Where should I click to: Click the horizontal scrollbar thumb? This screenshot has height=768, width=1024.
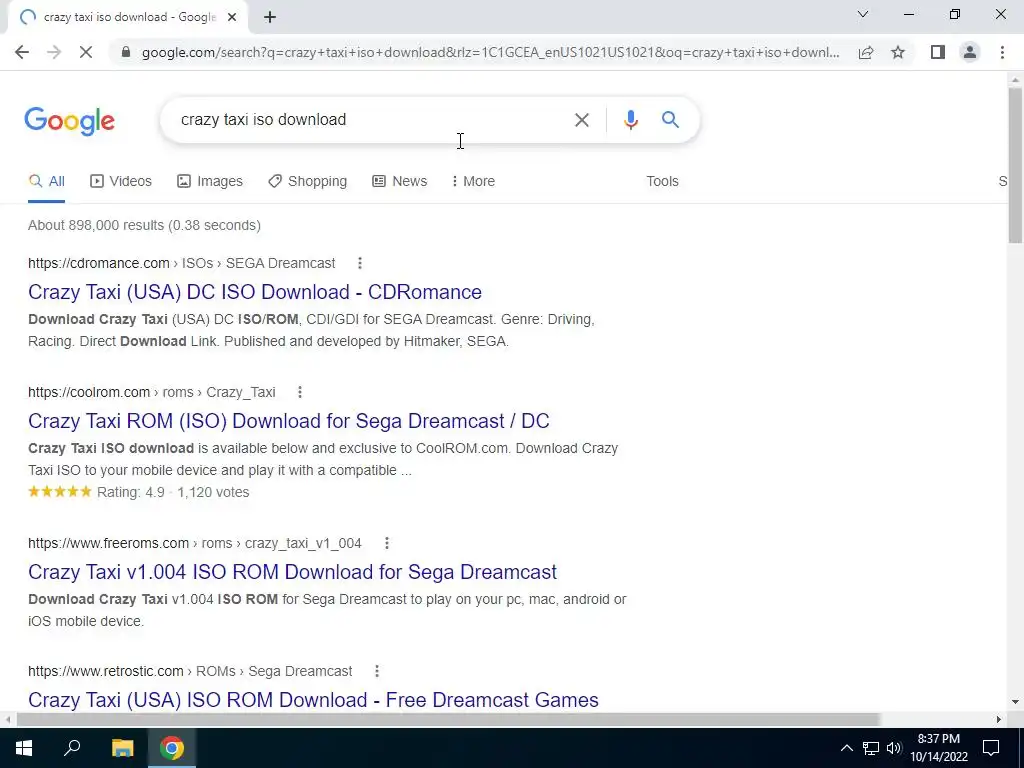[x=447, y=720]
